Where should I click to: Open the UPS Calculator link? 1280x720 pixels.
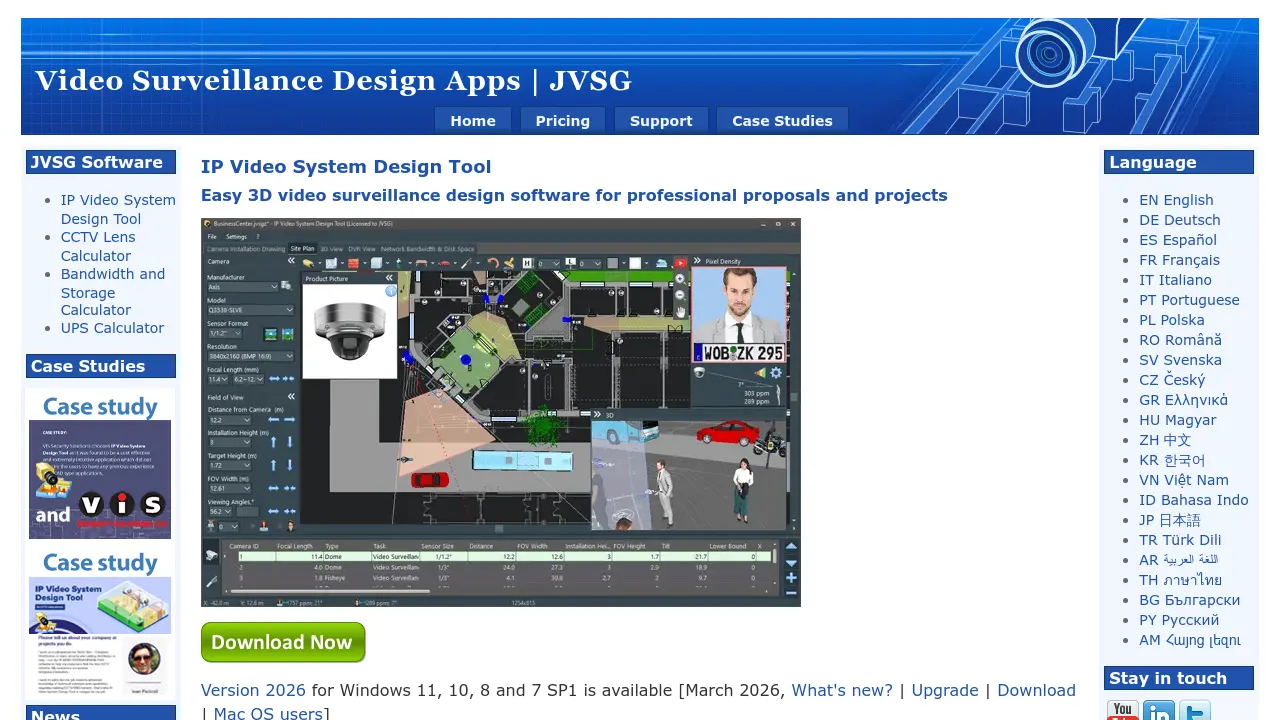112,328
